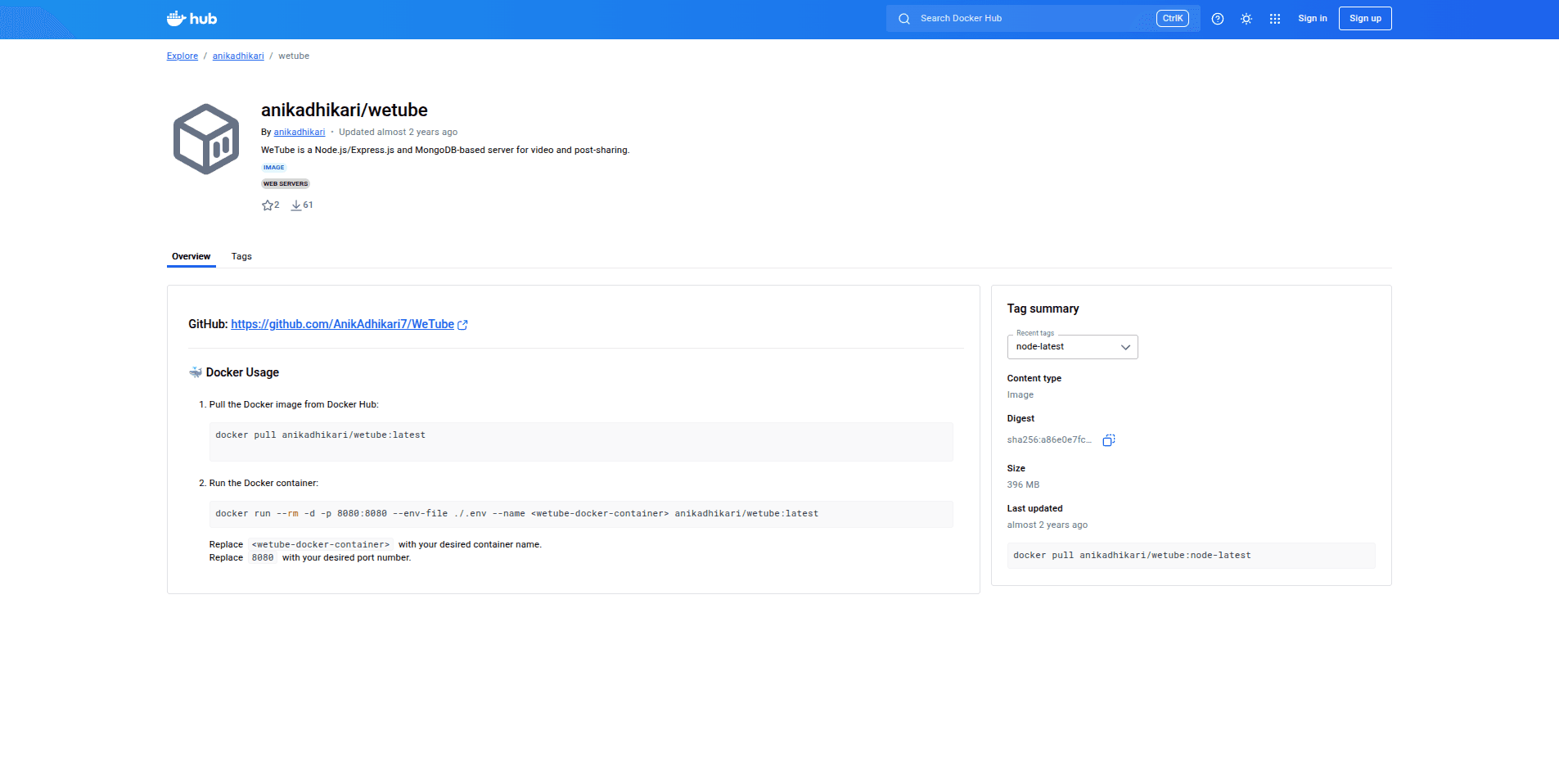
Task: Click the WEB SERVERS category chip
Action: [x=286, y=184]
